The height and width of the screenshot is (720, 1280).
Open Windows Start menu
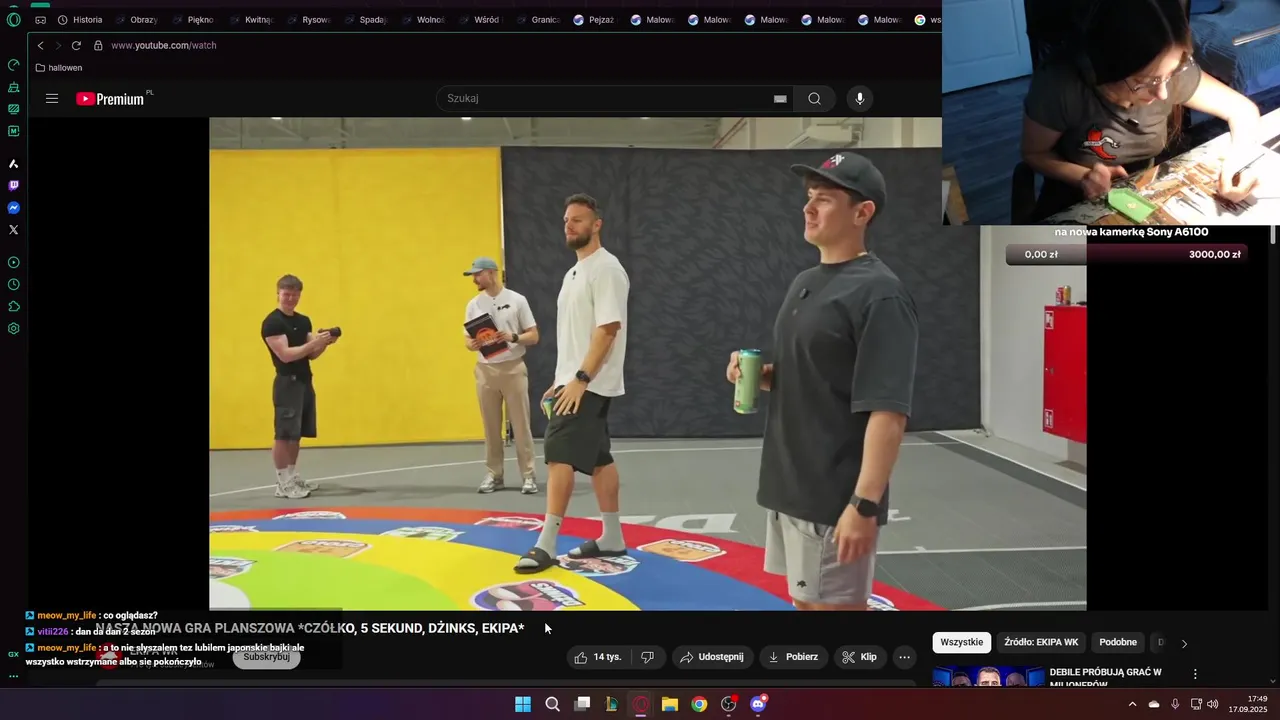(523, 704)
